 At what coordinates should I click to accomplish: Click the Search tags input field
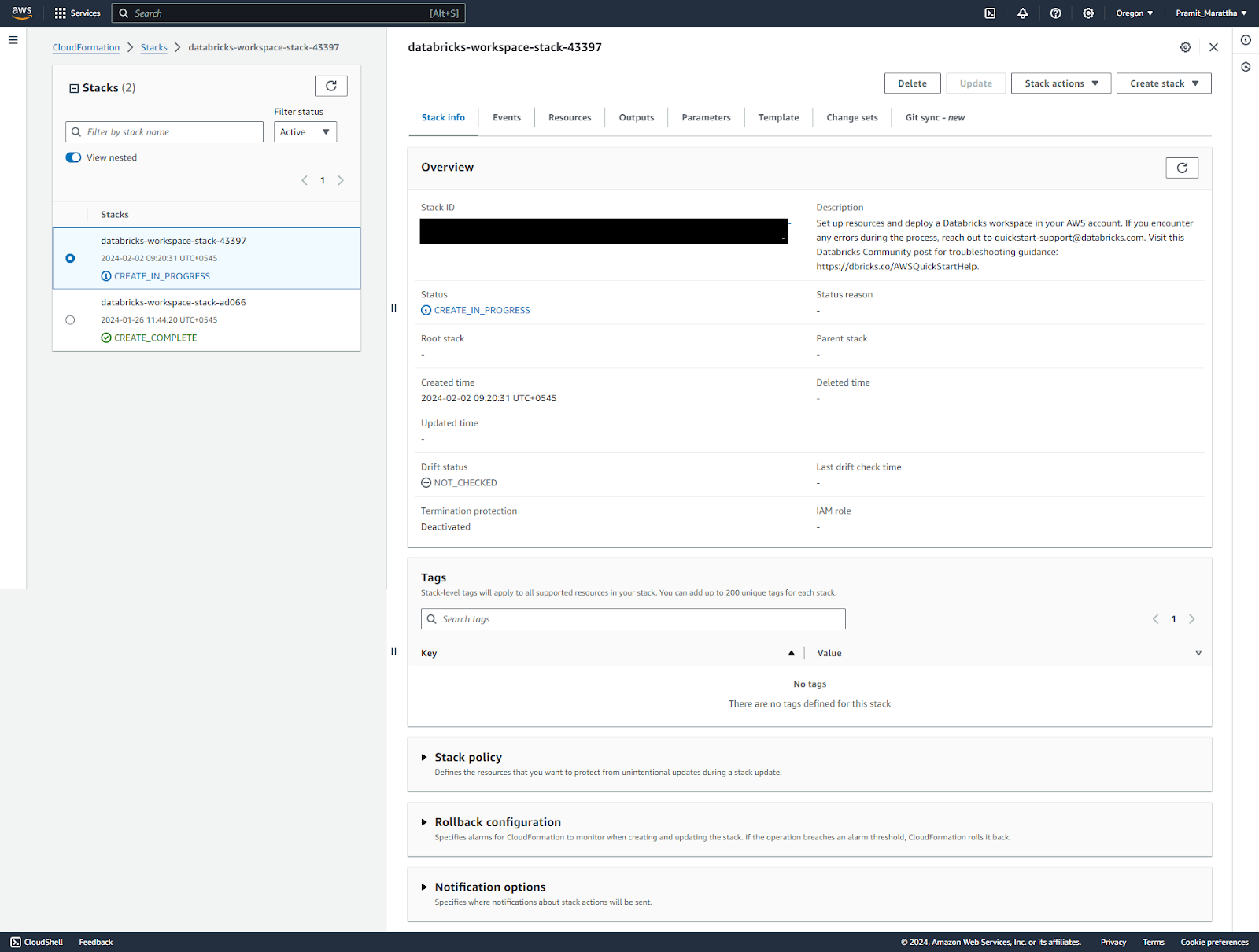[633, 618]
